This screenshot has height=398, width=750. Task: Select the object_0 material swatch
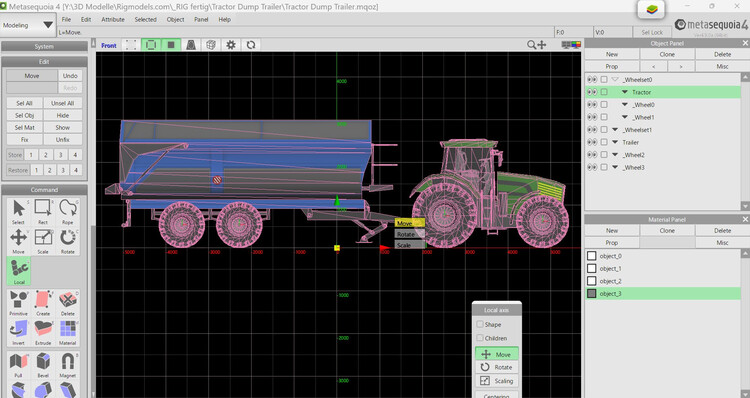click(592, 256)
